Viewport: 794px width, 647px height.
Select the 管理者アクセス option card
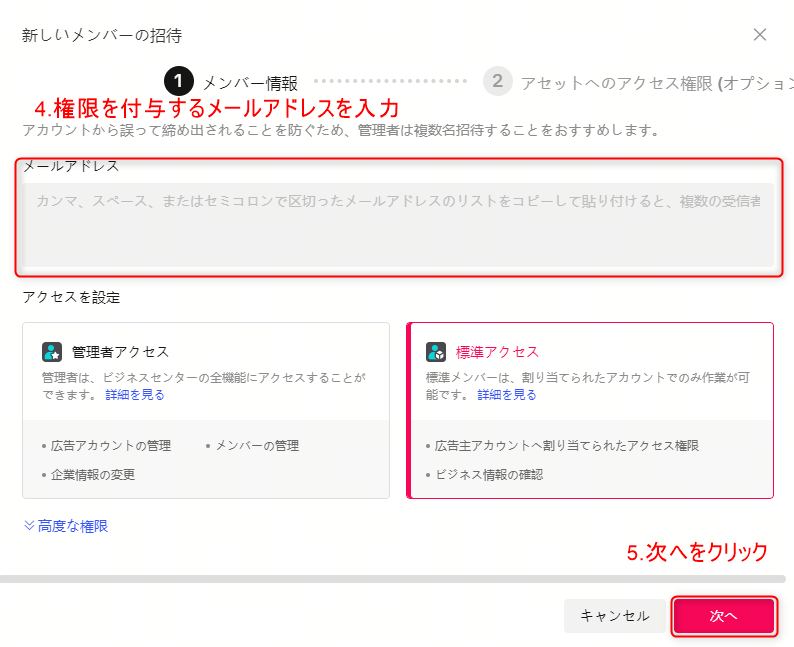pos(205,410)
